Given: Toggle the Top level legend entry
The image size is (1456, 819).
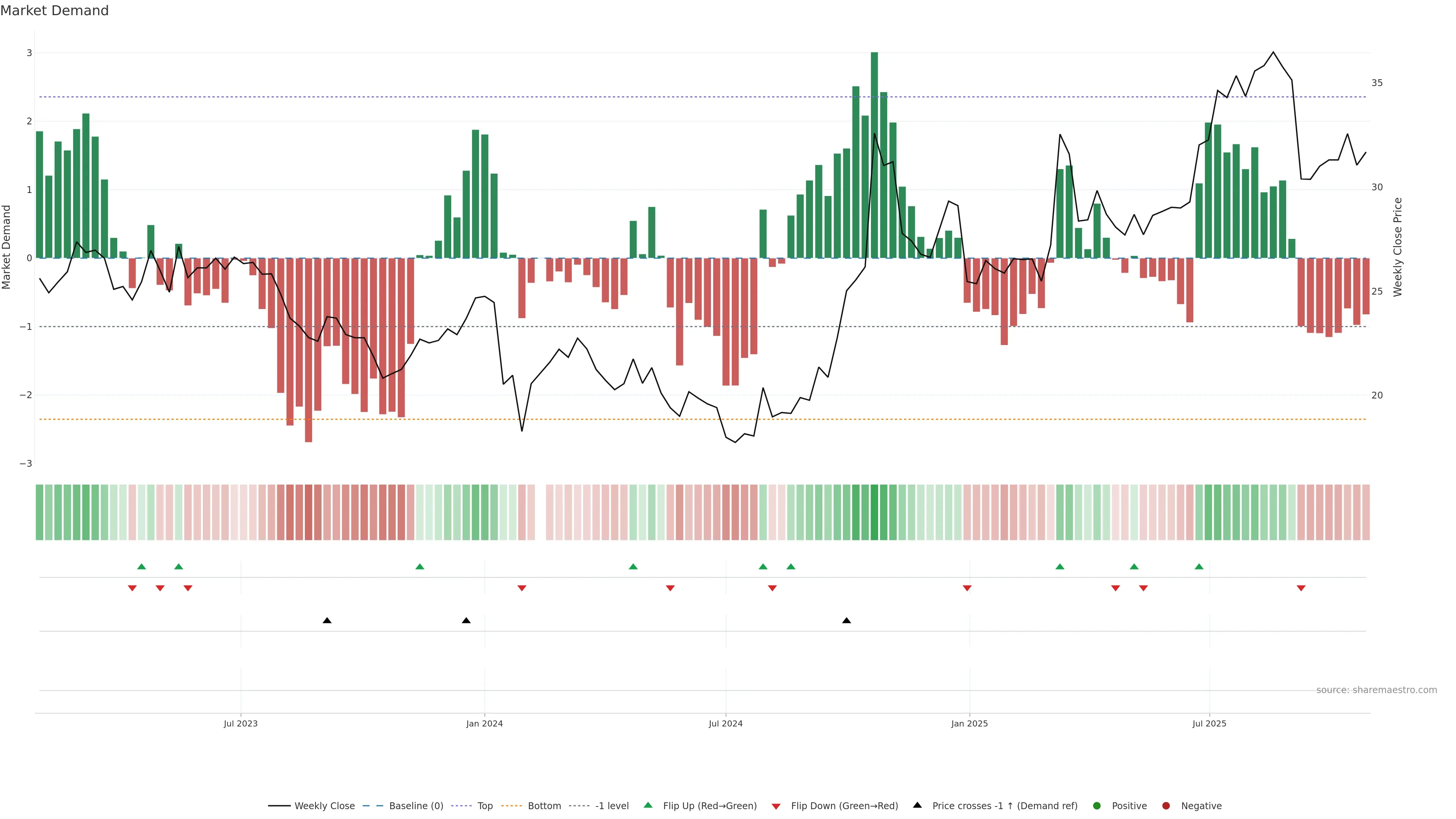Looking at the screenshot, I should [x=485, y=806].
